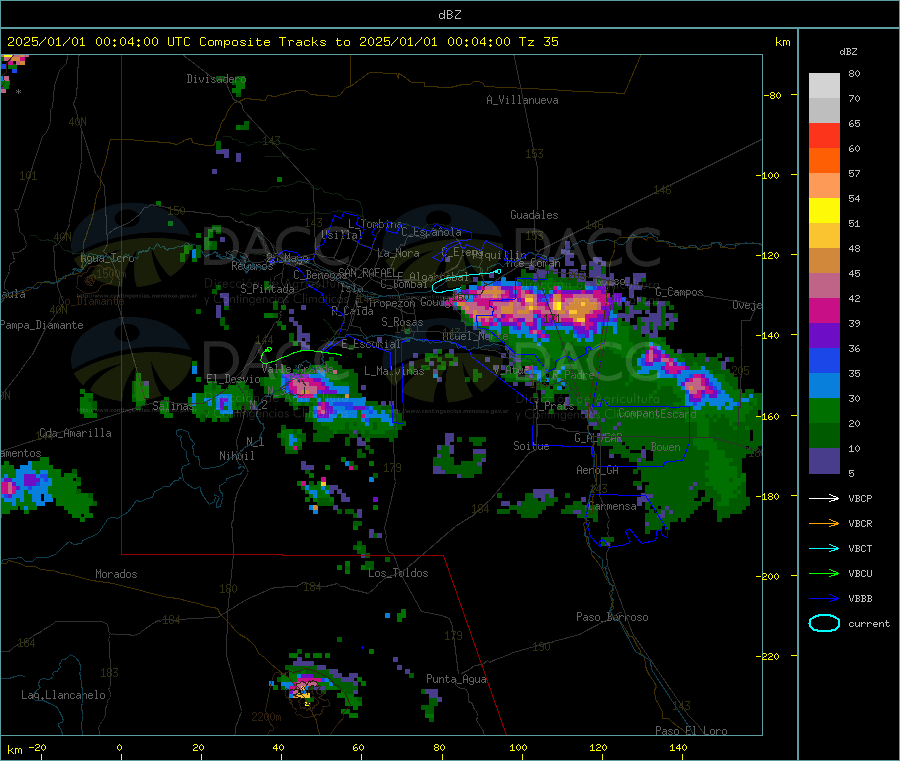Click the 'Cda_Amarilla' map label
The image size is (900, 761).
pyautogui.click(x=75, y=433)
